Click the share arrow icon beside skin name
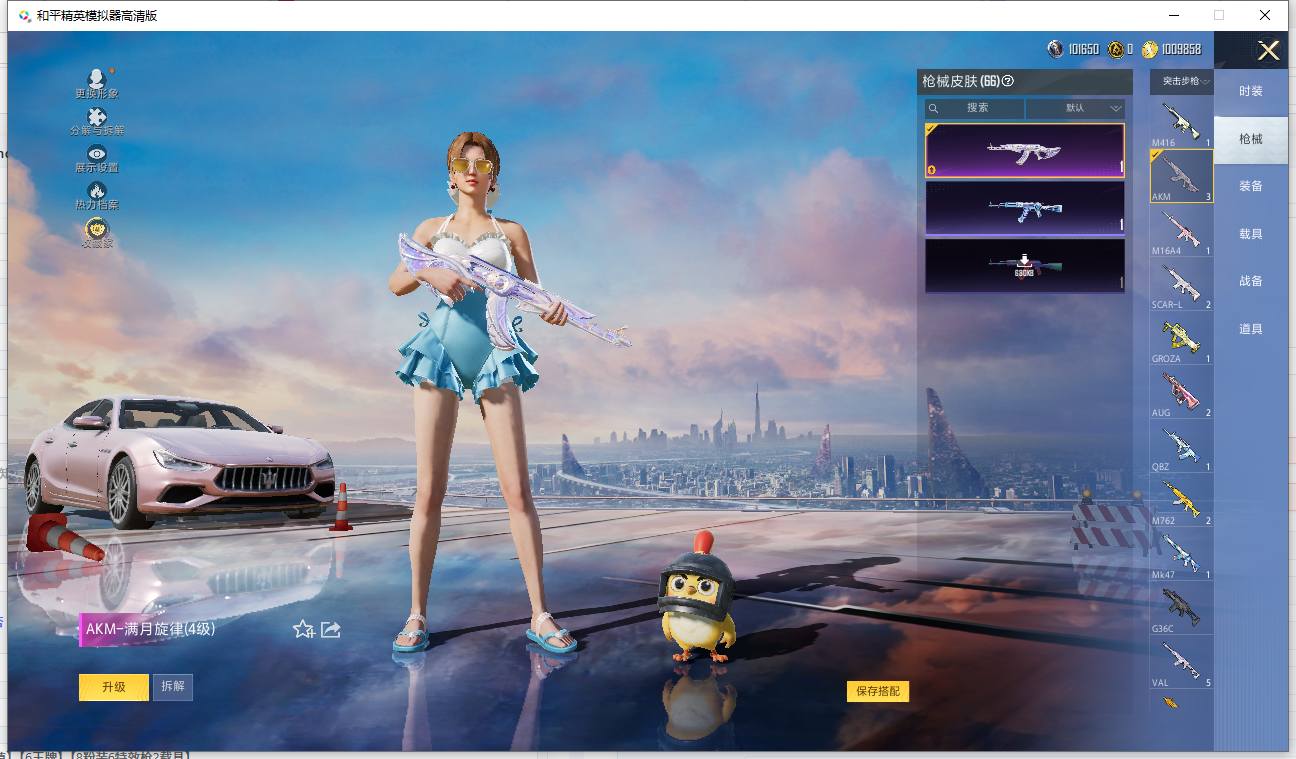 tap(331, 629)
